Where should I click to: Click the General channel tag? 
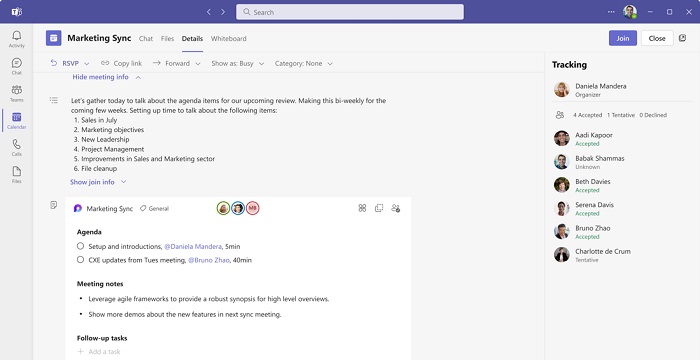coord(154,209)
